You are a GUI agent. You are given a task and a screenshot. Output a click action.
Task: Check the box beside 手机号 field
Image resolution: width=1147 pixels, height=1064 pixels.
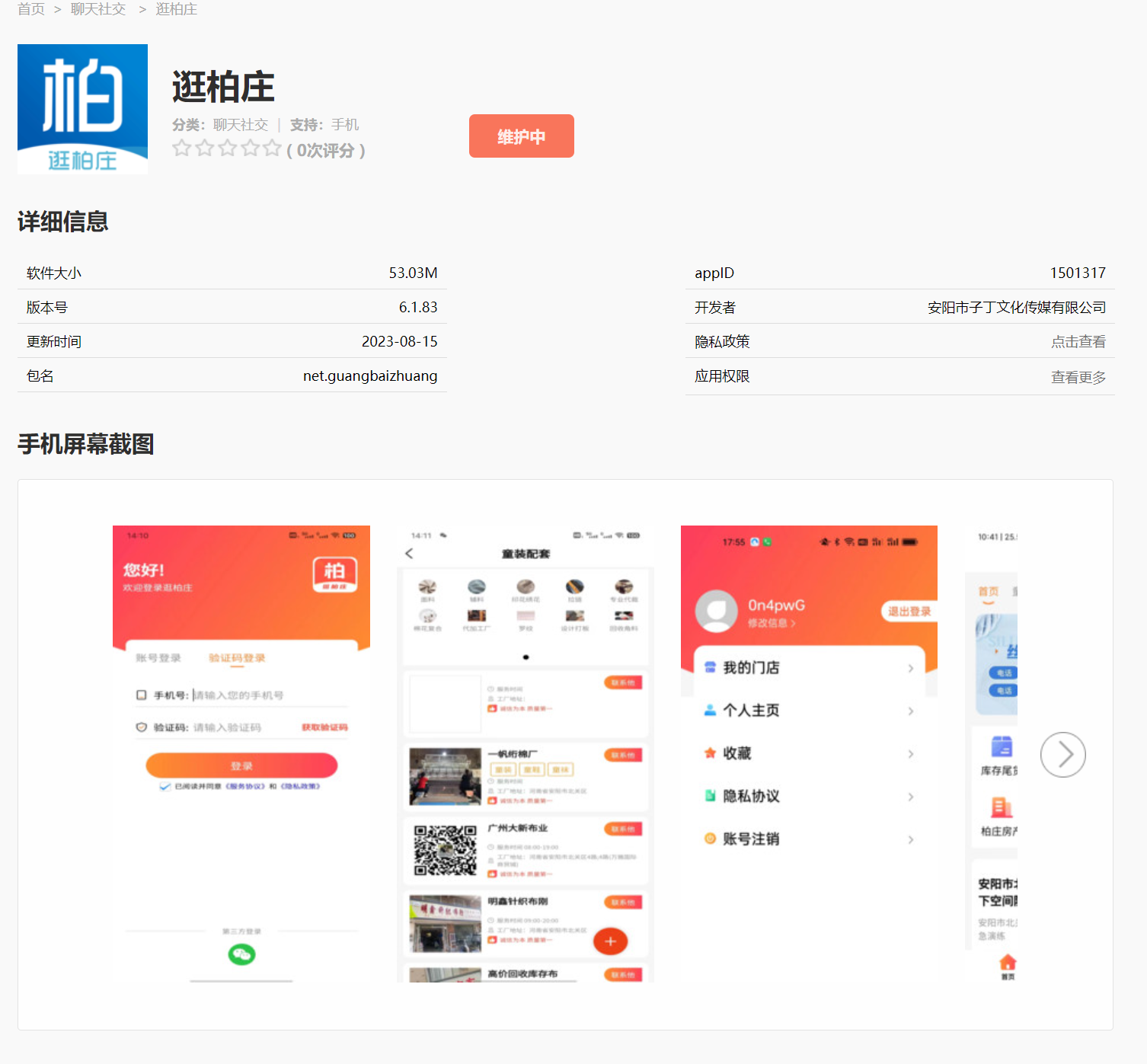[141, 695]
